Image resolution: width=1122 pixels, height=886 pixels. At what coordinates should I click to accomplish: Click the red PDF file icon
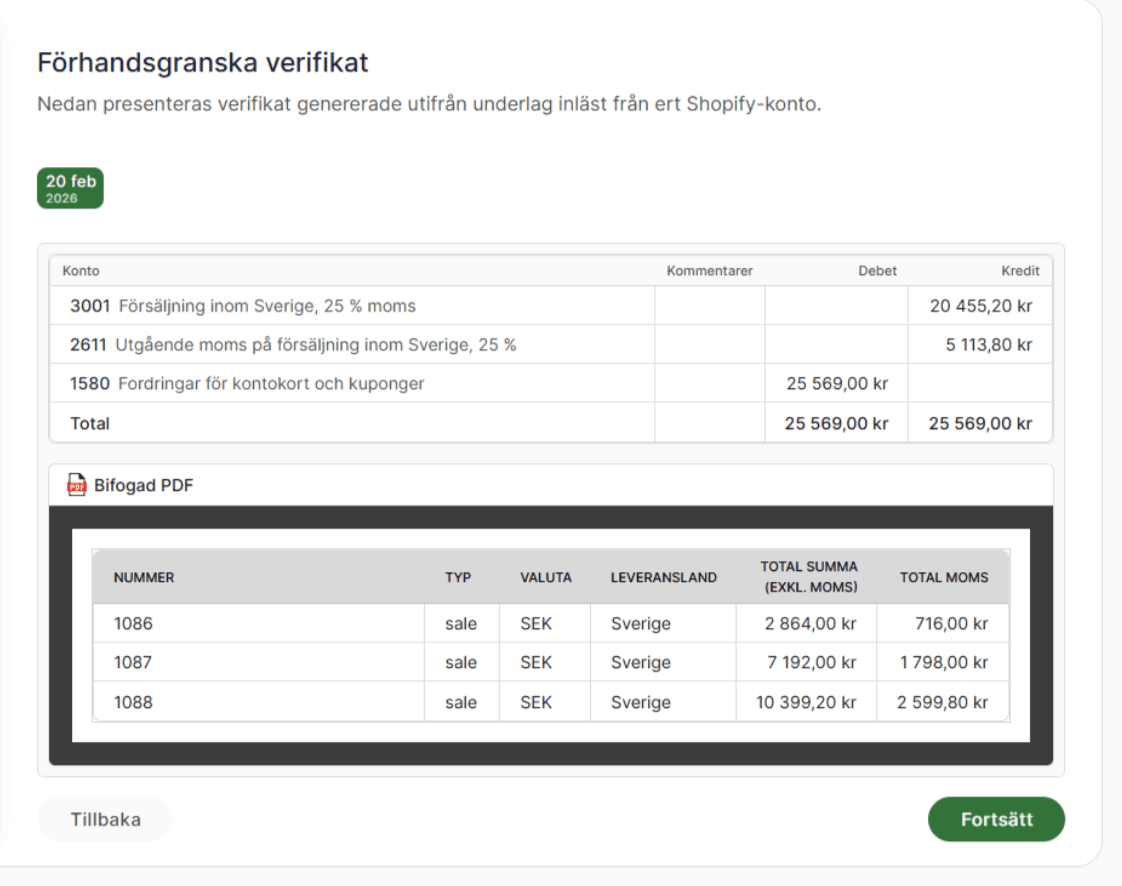click(77, 484)
